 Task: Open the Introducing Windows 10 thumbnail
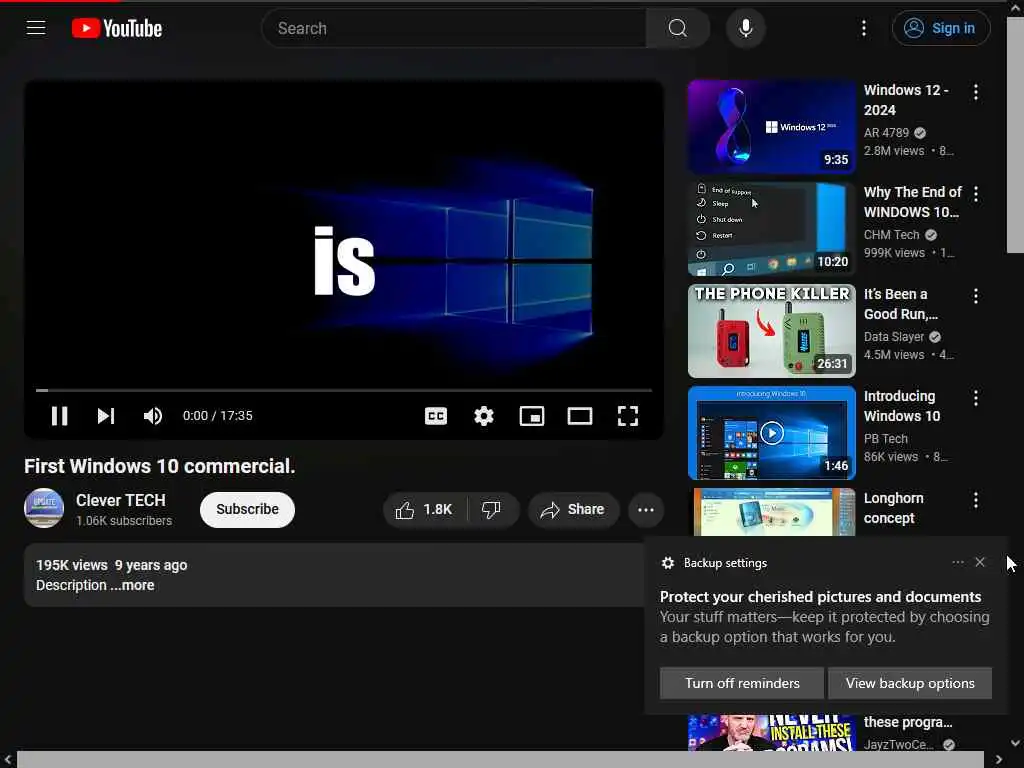pyautogui.click(x=771, y=432)
